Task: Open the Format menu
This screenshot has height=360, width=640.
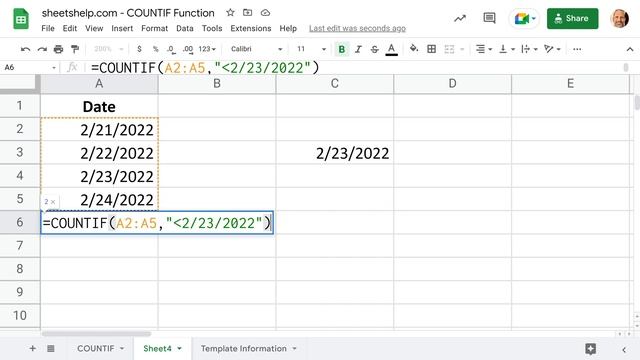Action: (x=154, y=28)
